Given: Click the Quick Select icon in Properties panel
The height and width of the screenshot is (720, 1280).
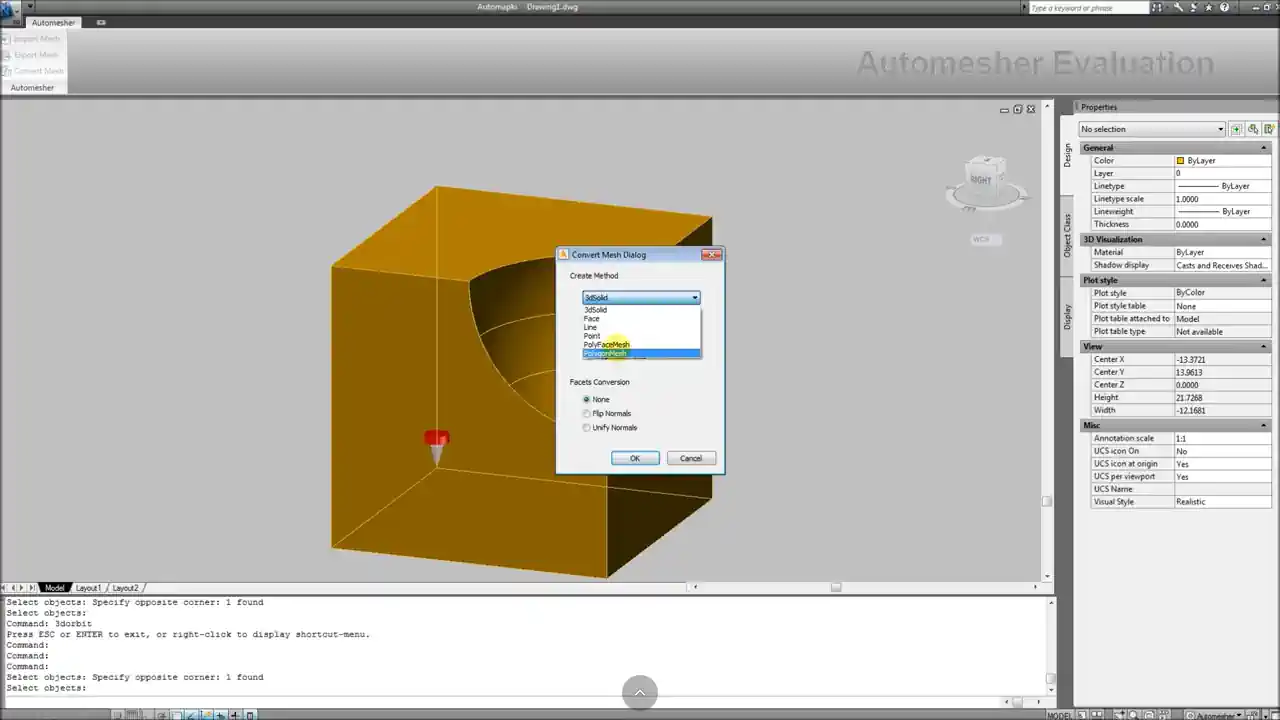Looking at the screenshot, I should tap(1269, 129).
